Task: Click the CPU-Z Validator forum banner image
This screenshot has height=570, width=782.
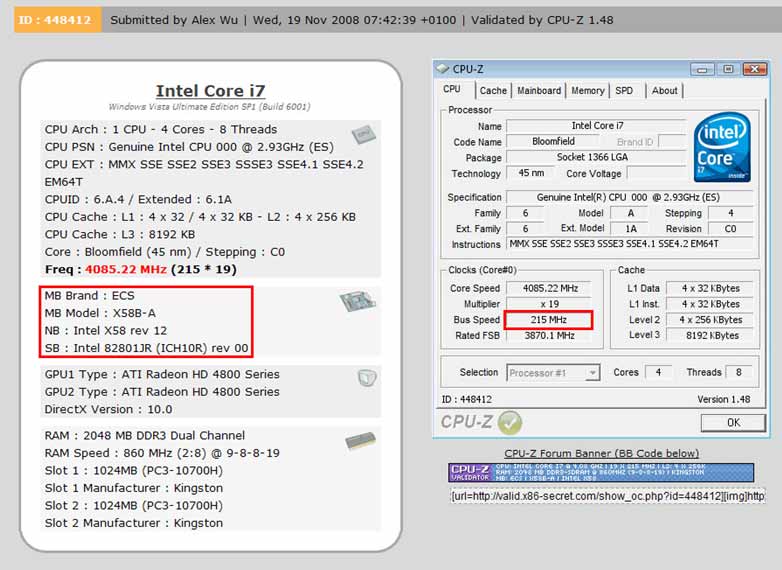Action: point(601,473)
